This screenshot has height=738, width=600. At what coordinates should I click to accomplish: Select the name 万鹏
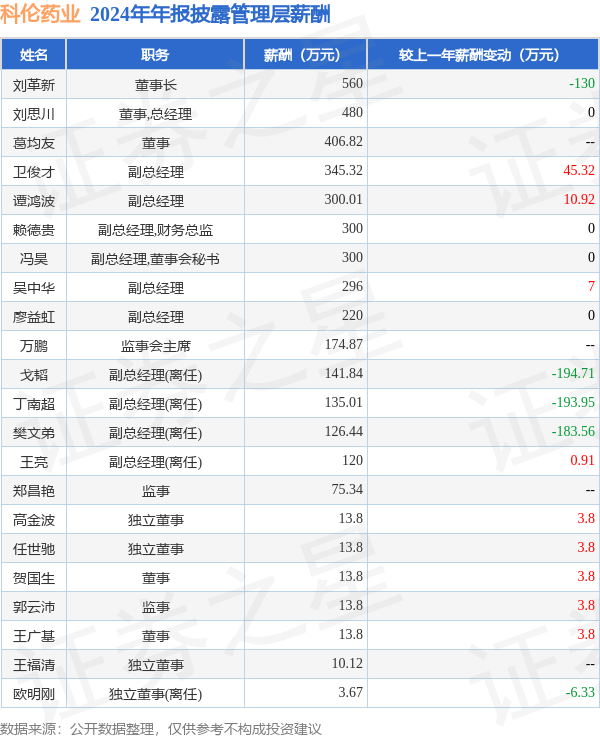33,346
